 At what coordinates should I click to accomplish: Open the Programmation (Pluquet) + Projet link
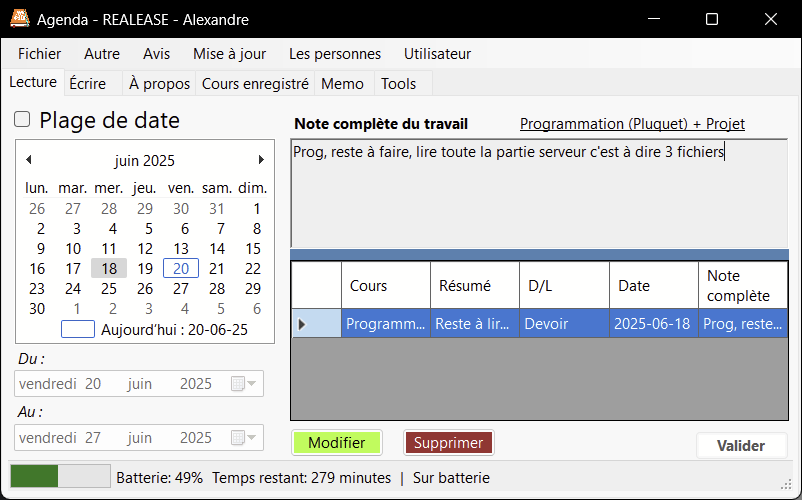(632, 124)
